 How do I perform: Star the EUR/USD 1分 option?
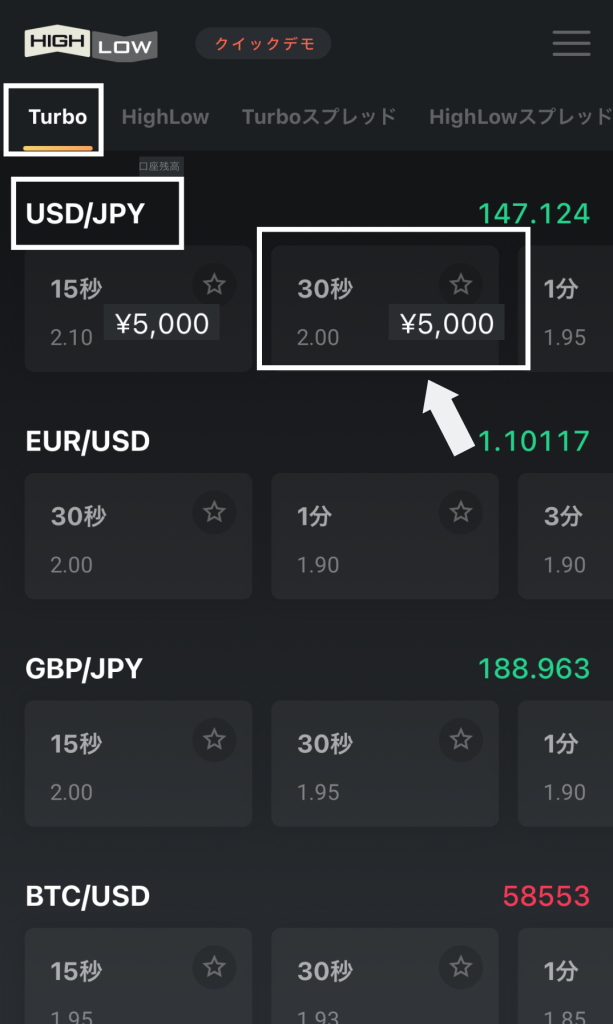click(x=460, y=513)
